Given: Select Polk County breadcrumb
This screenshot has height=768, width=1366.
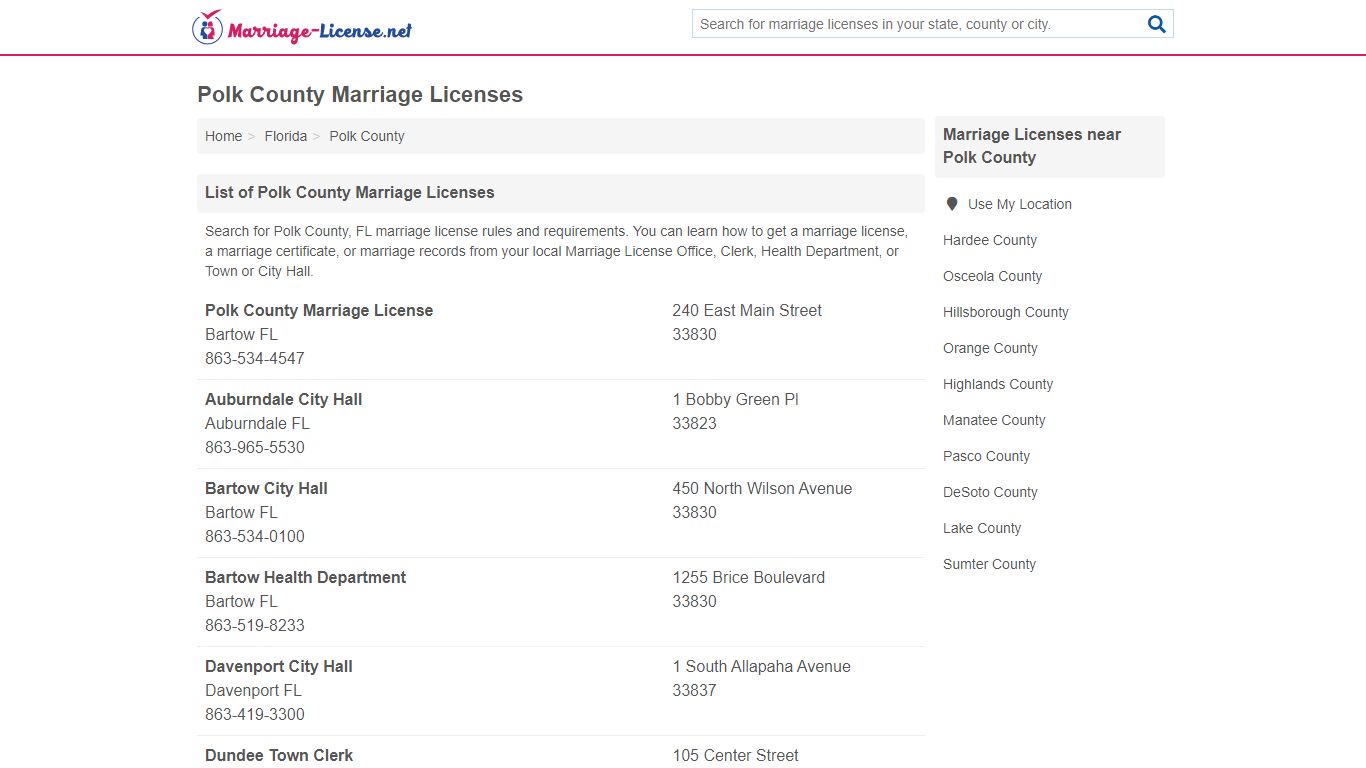Looking at the screenshot, I should 367,136.
